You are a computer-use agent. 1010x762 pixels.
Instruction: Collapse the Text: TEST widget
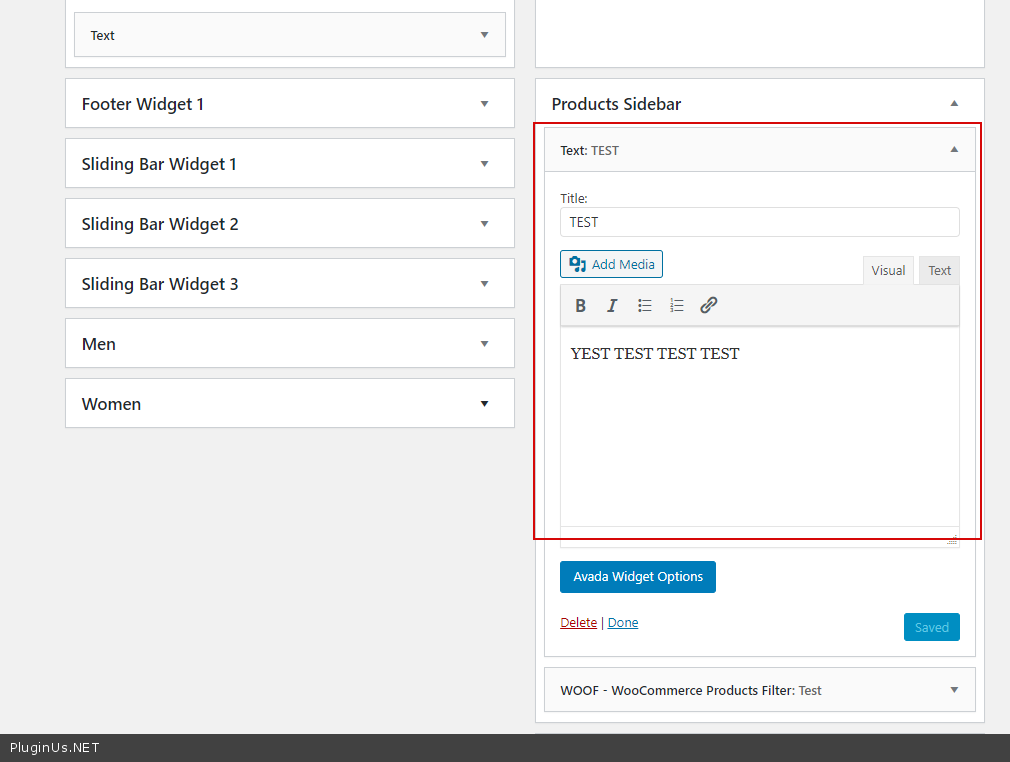coord(954,150)
